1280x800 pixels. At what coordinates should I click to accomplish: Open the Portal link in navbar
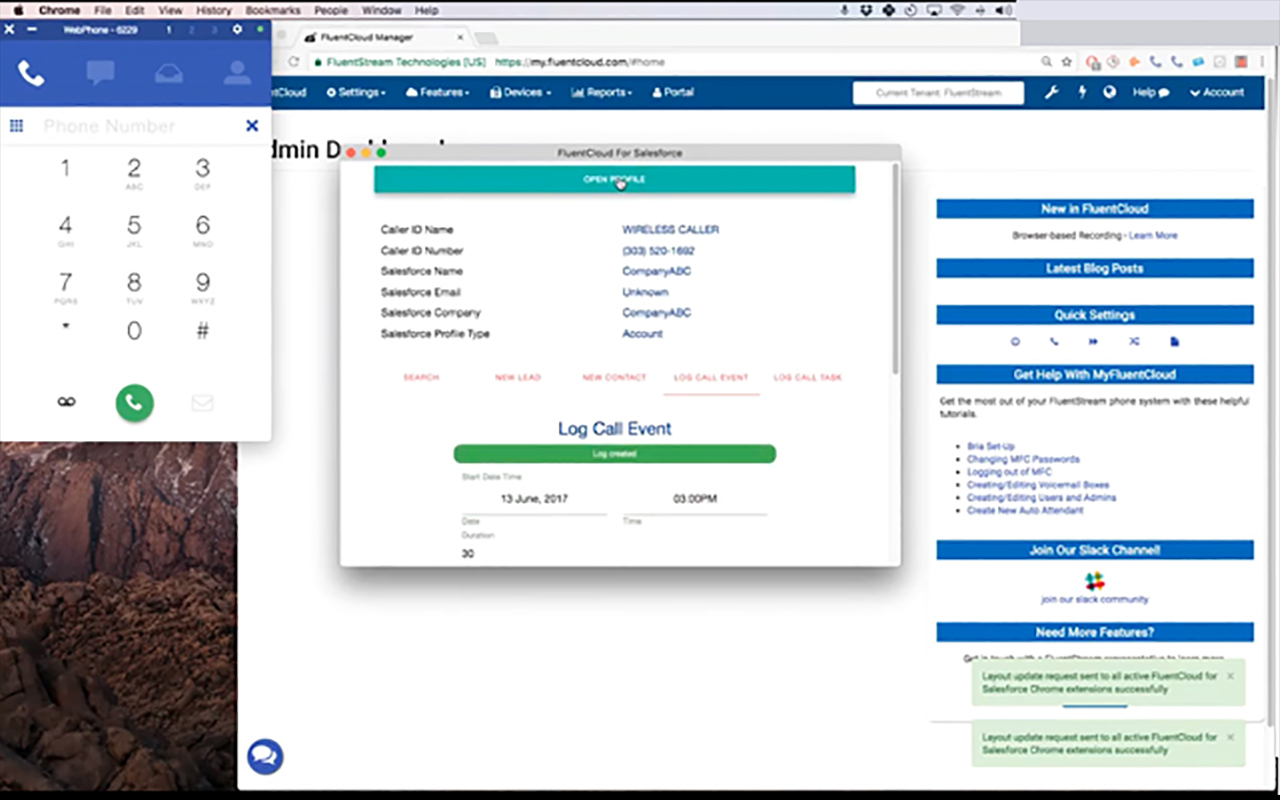pyautogui.click(x=673, y=92)
